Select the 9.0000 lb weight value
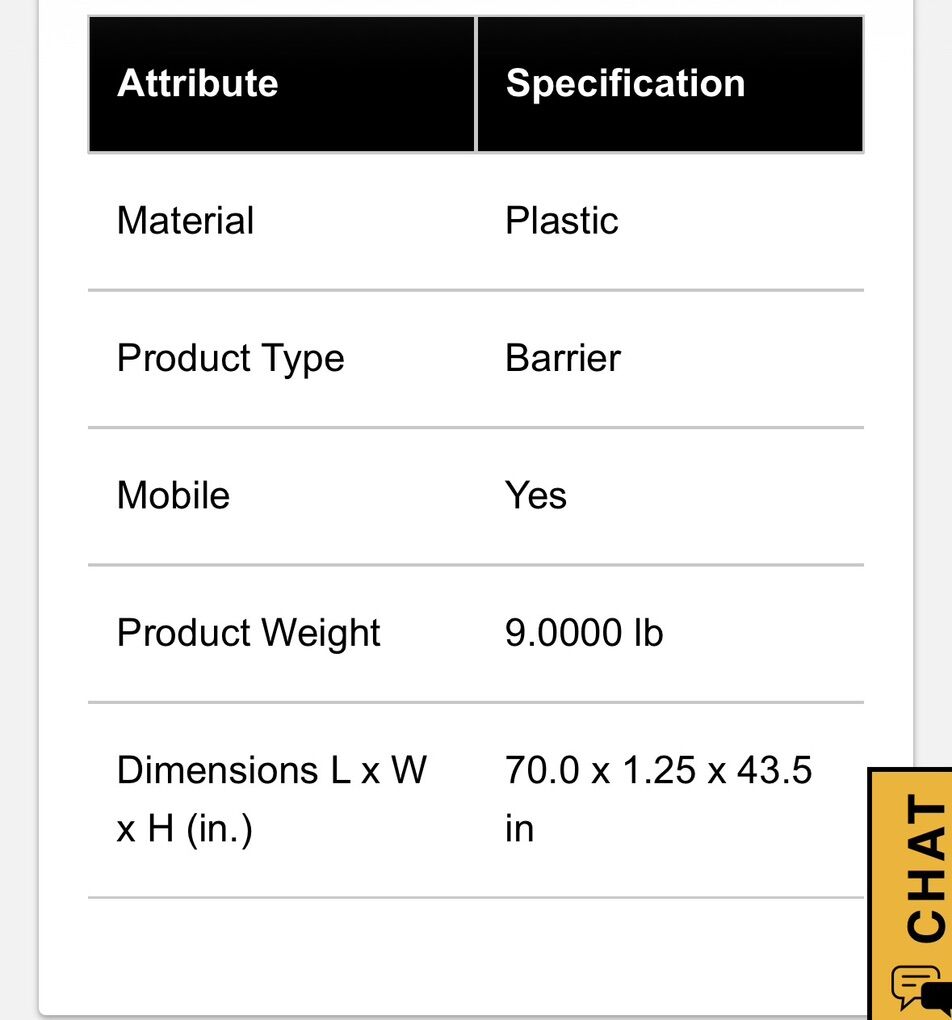 (584, 633)
